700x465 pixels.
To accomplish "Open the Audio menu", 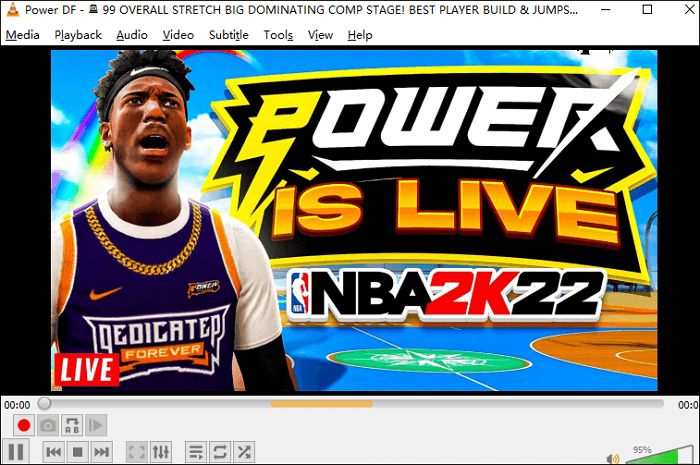I will pyautogui.click(x=132, y=35).
